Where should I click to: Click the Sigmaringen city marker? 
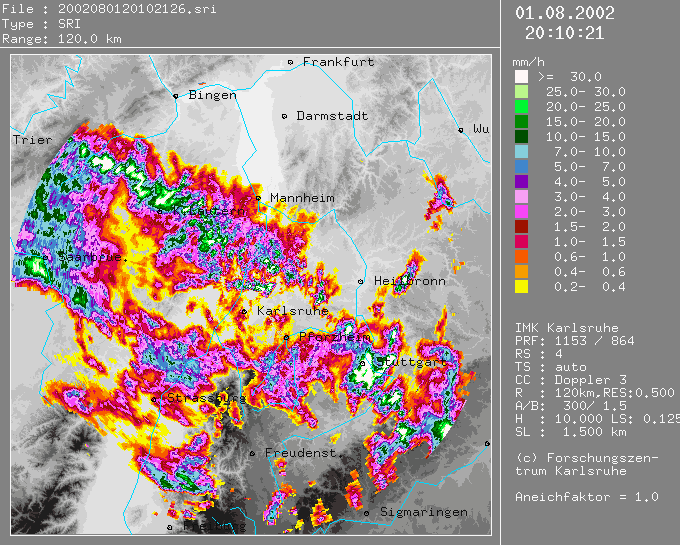[369, 513]
